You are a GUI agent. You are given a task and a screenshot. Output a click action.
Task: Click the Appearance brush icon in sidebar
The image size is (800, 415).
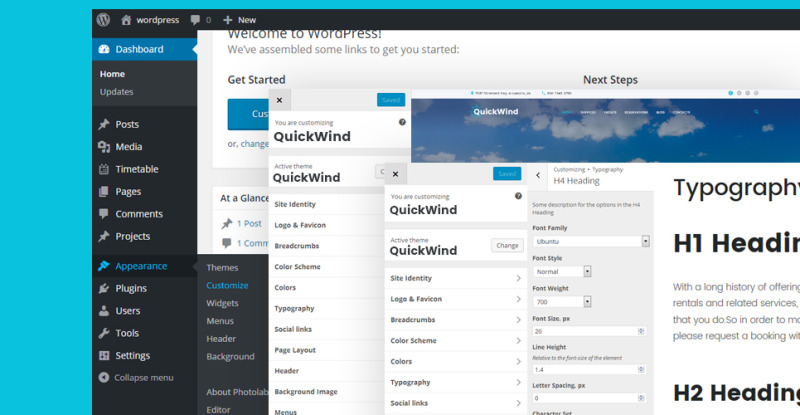point(104,265)
